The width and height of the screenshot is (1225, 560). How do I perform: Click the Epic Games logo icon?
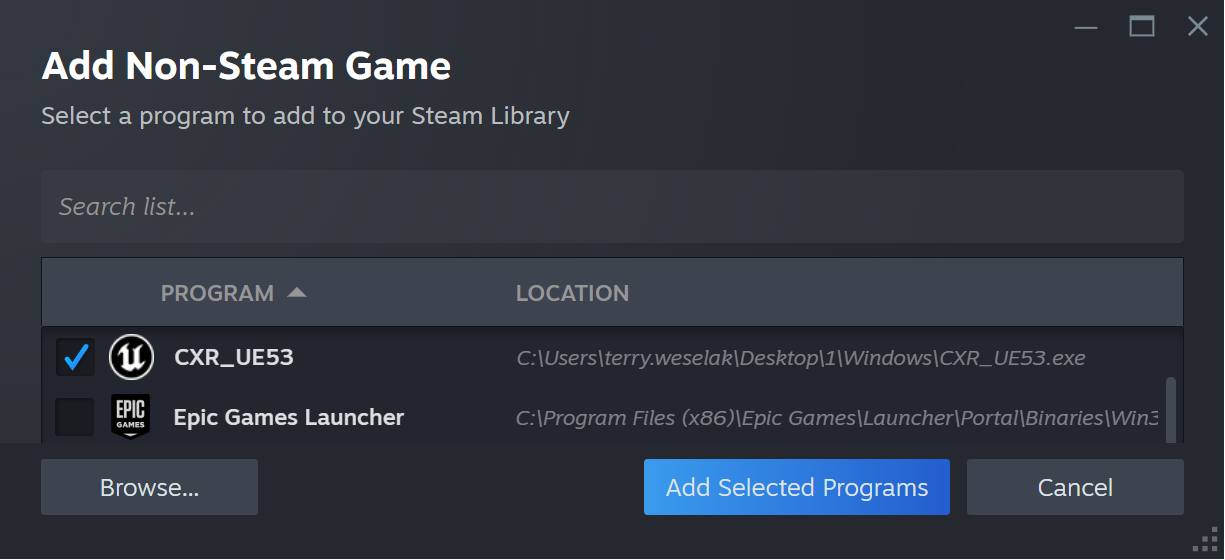[x=131, y=417]
